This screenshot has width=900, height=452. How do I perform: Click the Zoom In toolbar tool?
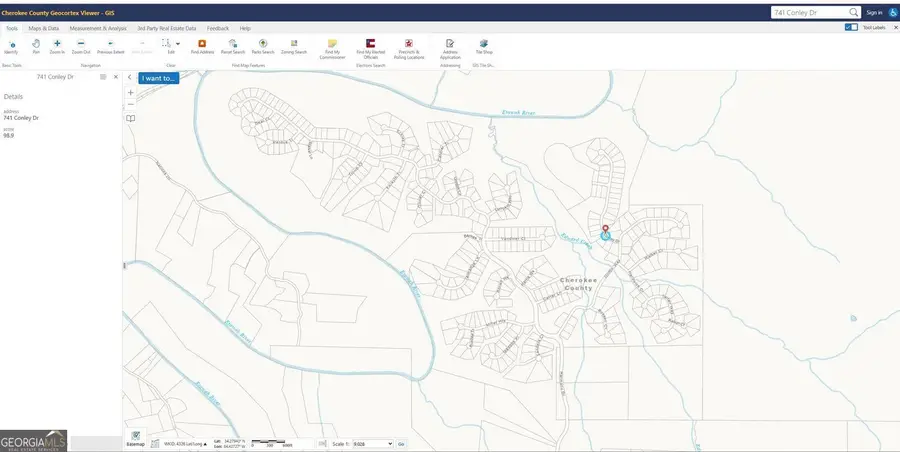(57, 47)
